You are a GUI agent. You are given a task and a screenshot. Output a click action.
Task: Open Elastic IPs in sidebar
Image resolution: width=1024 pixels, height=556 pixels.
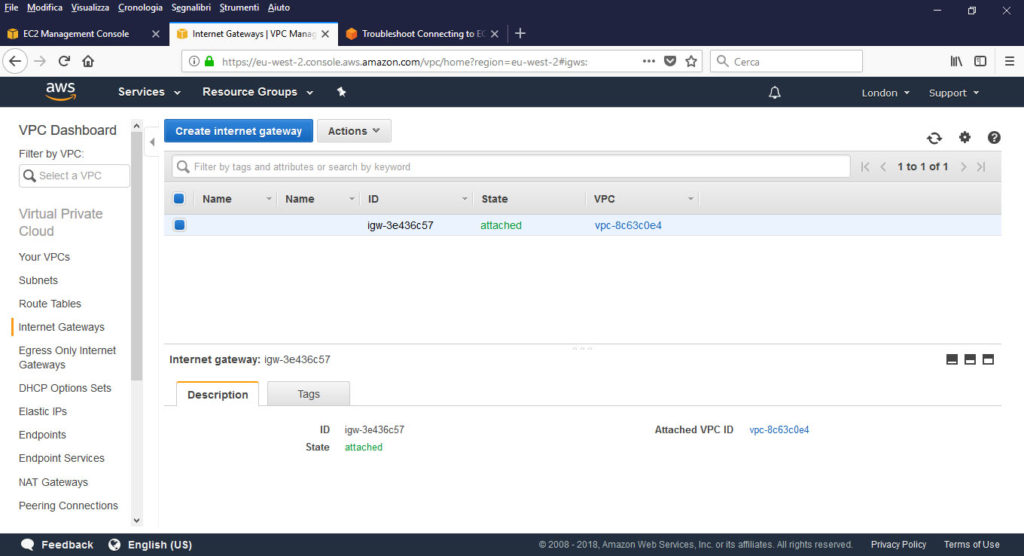(42, 412)
